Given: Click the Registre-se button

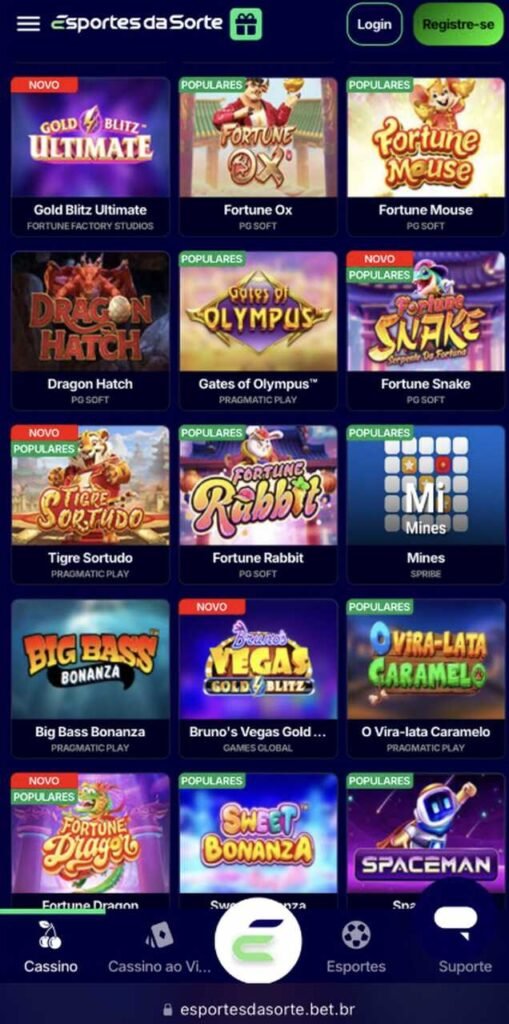Looking at the screenshot, I should (459, 24).
